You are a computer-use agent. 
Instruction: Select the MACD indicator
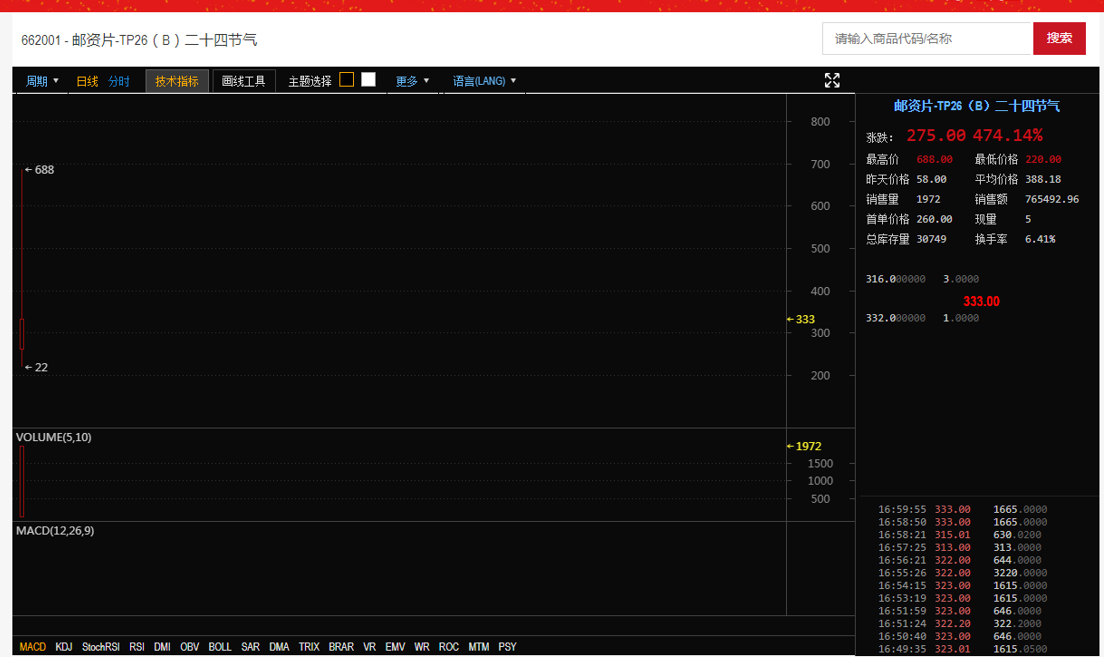pyautogui.click(x=32, y=646)
